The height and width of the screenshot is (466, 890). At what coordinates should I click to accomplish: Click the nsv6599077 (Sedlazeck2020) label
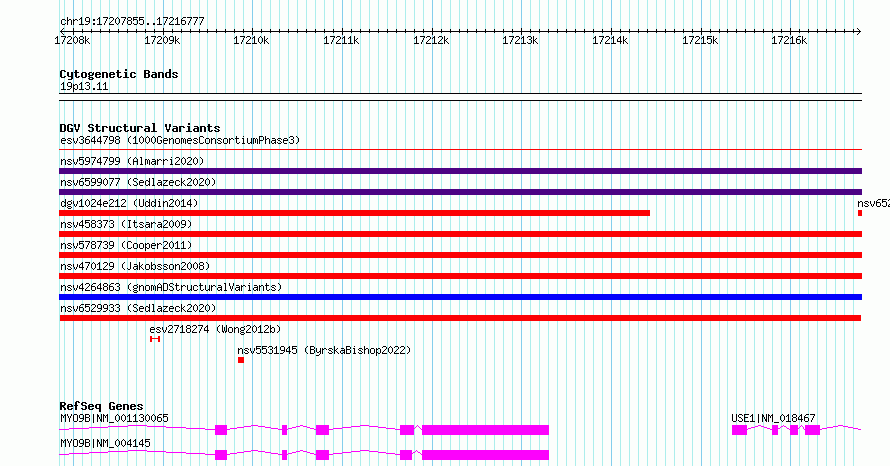(x=138, y=182)
